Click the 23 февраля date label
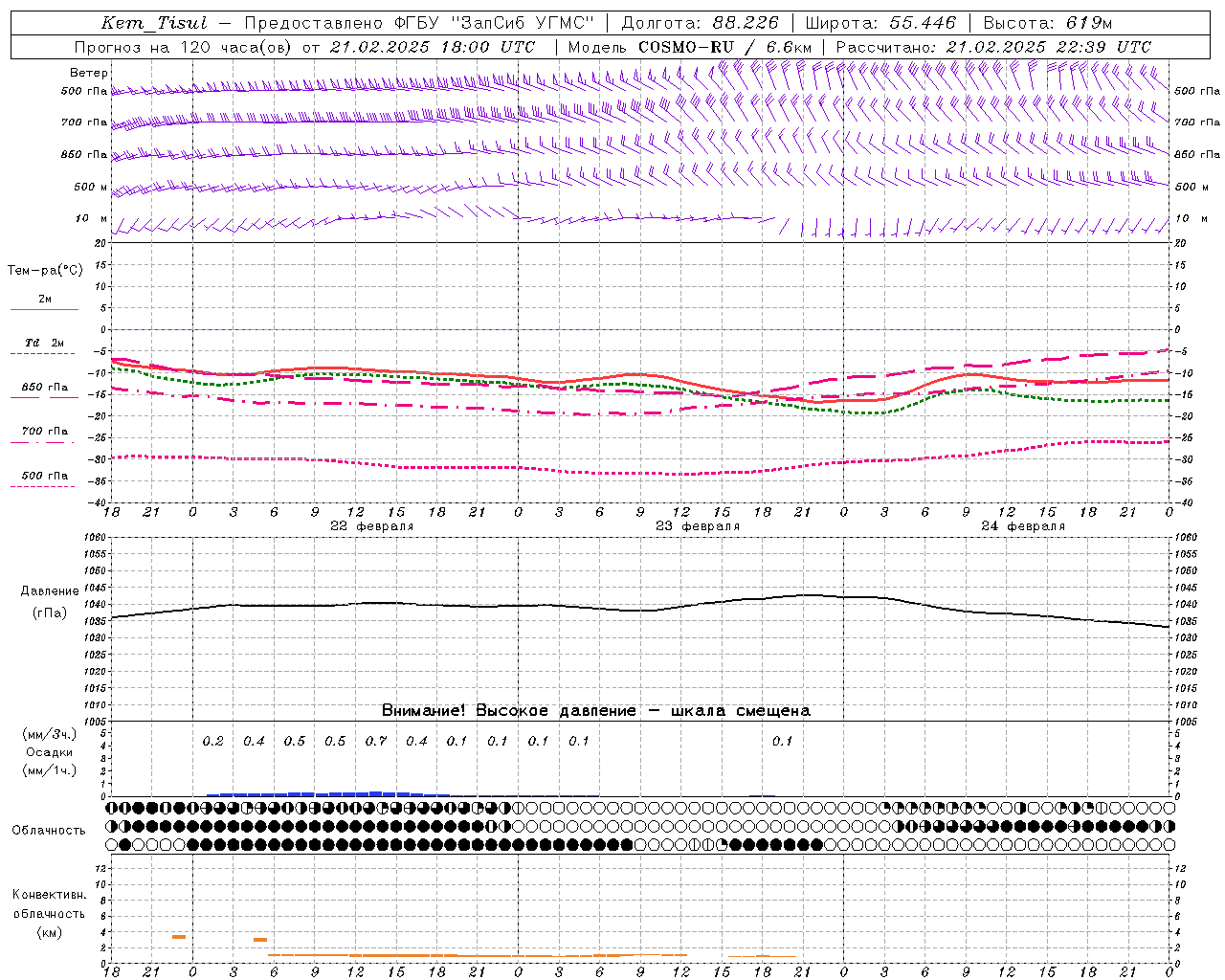This screenshot has width=1225, height=980. (698, 526)
